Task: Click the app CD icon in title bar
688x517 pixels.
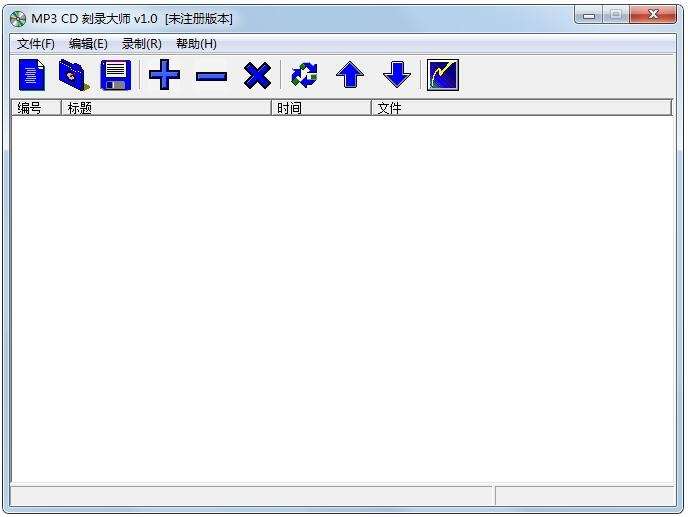Action: [18, 19]
